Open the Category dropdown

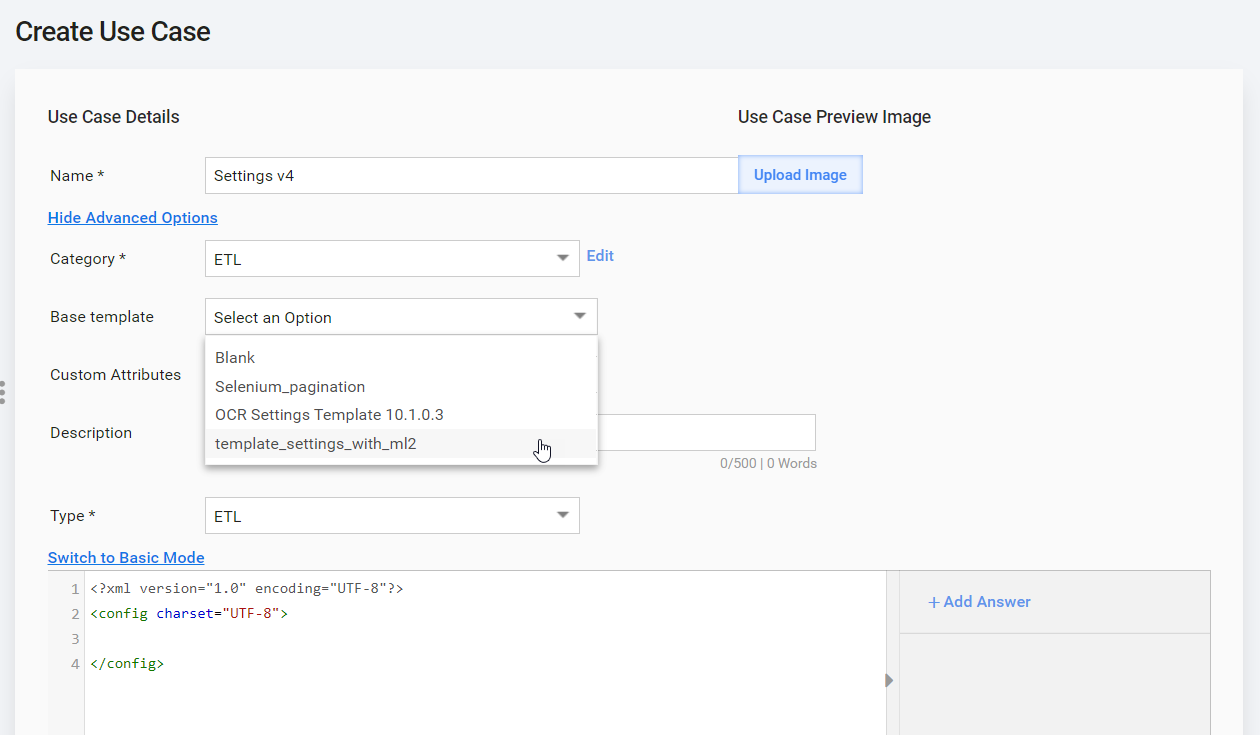(392, 259)
